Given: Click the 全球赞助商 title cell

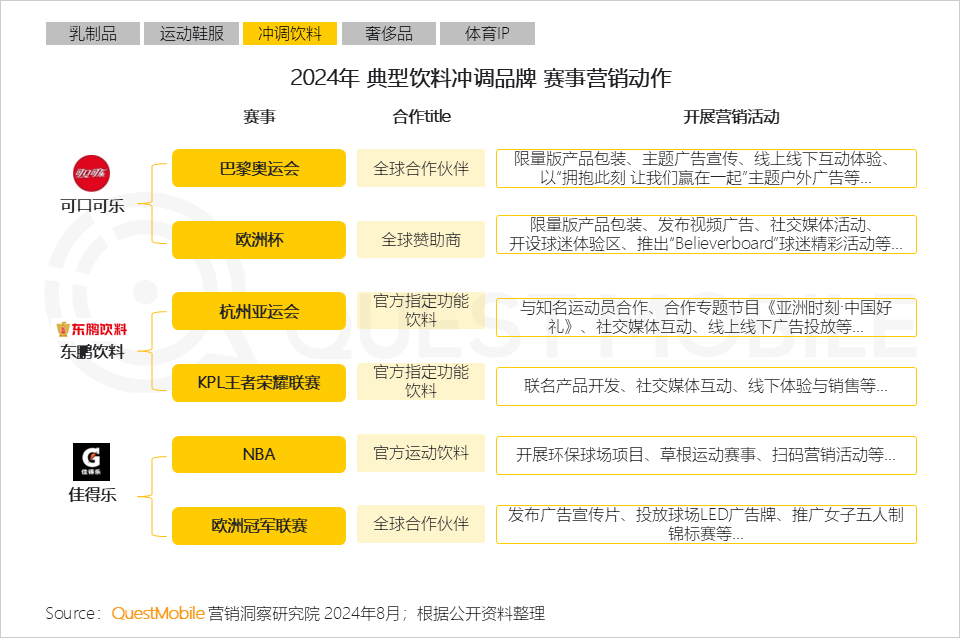Looking at the screenshot, I should point(421,239).
